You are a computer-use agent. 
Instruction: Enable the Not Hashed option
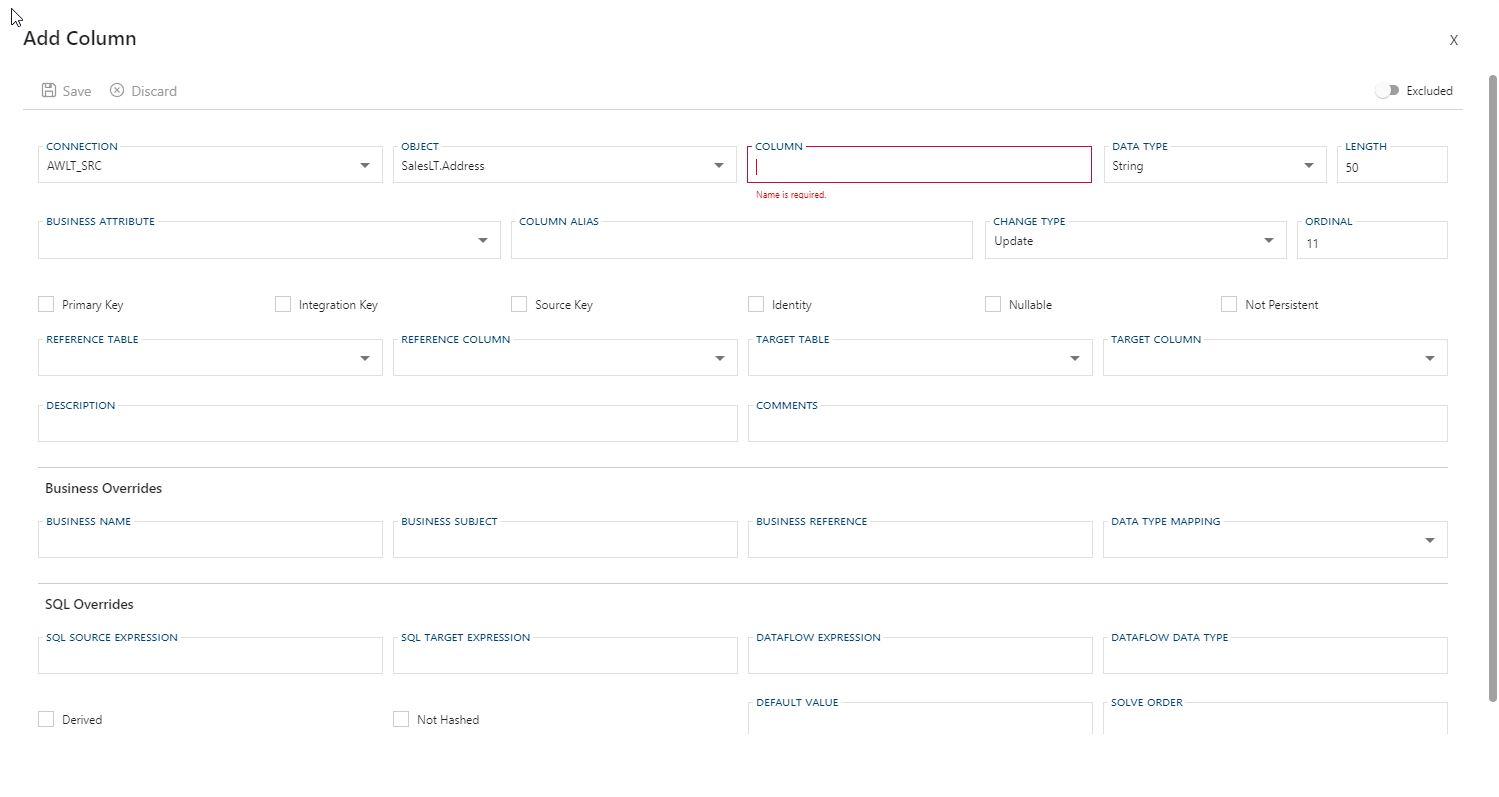pos(401,718)
